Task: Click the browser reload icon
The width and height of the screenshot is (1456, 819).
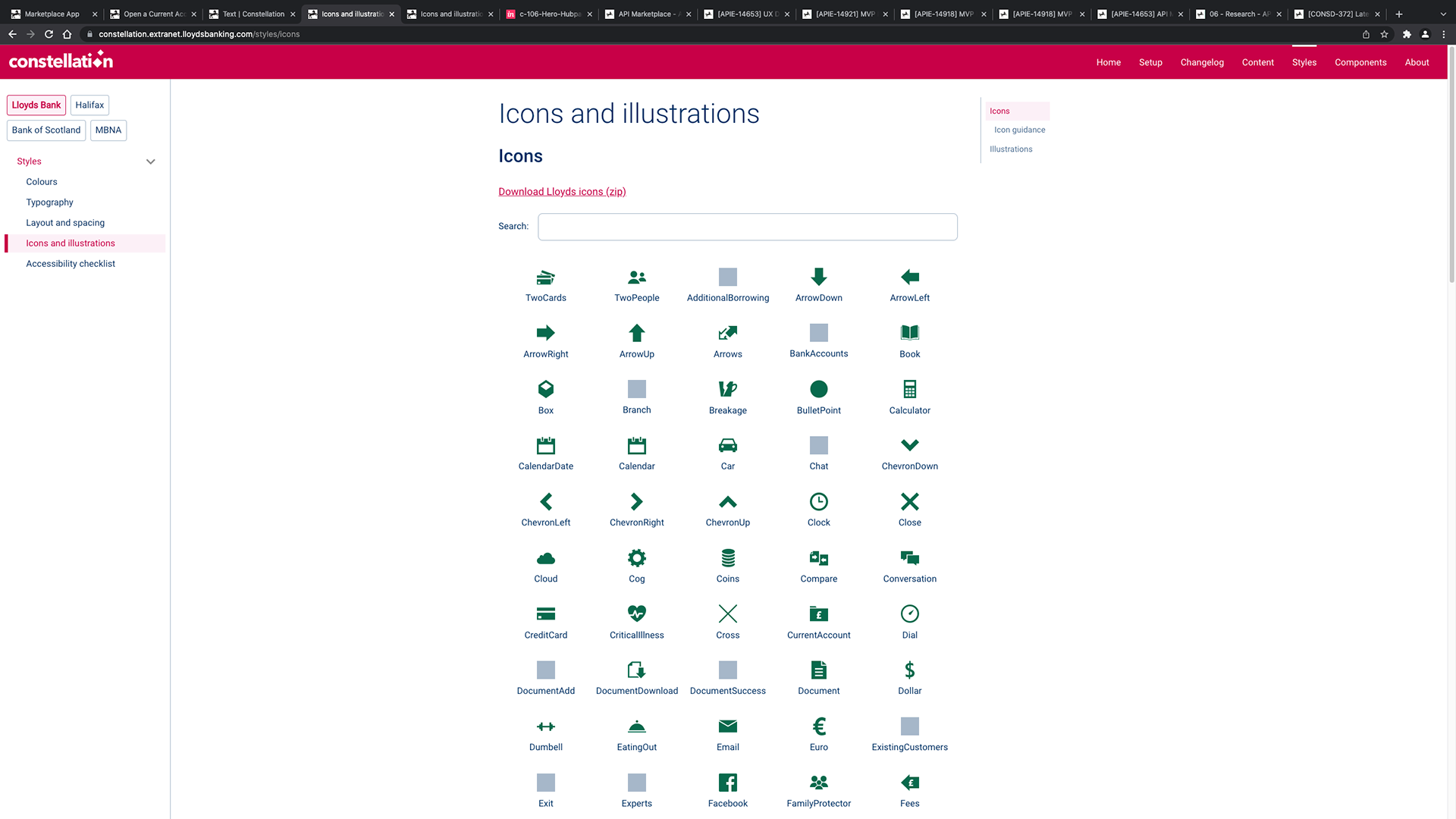Action: 49,34
